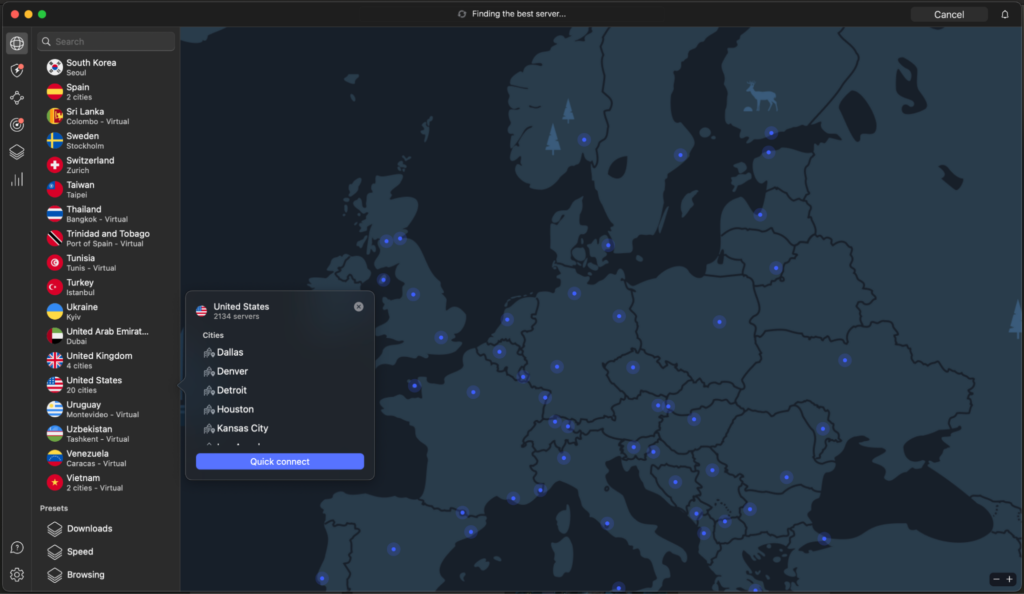Select Spain with 2 cities
Image resolution: width=1024 pixels, height=594 pixels.
pyautogui.click(x=108, y=92)
